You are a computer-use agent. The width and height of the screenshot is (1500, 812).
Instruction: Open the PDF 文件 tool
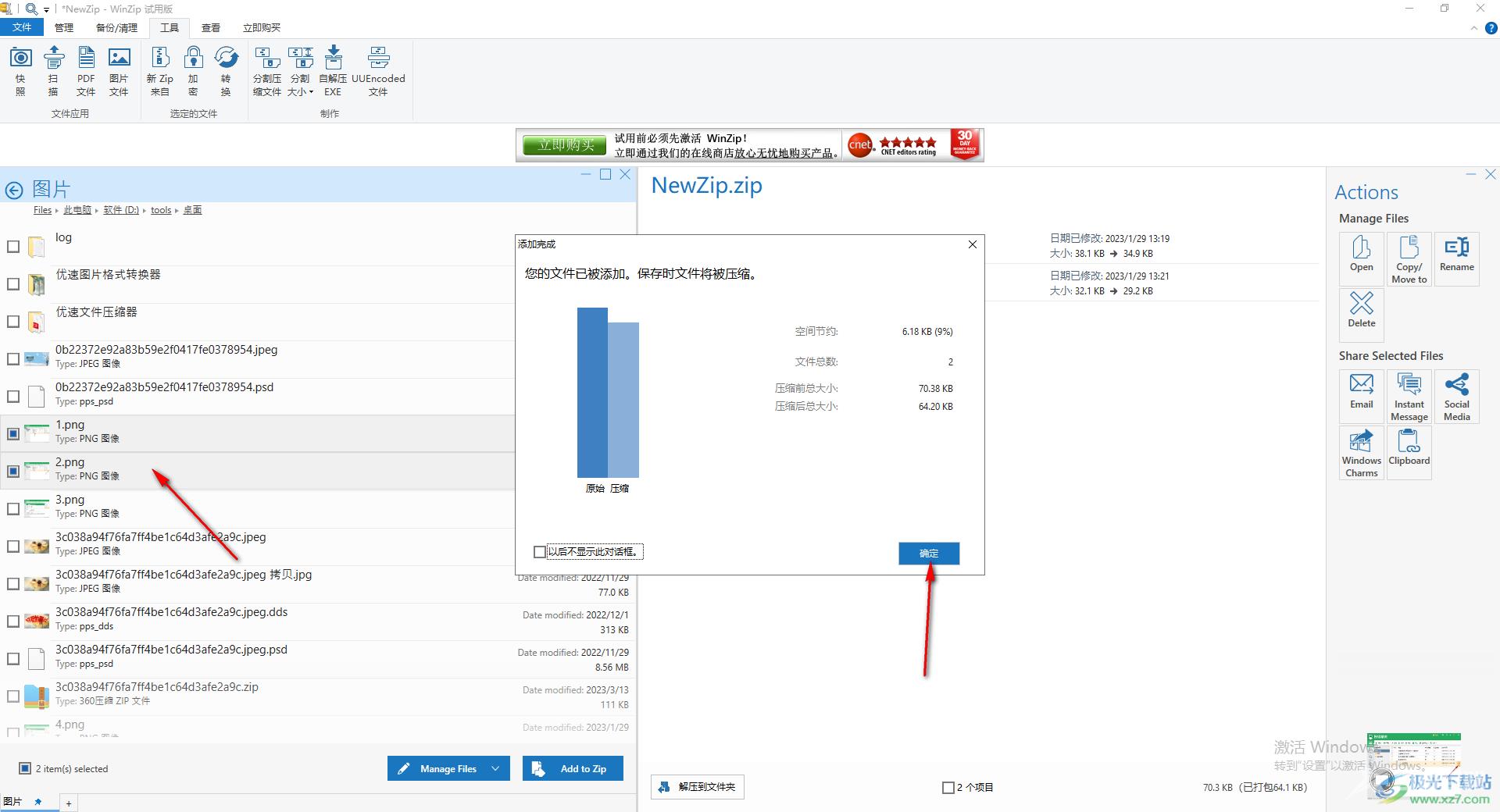pos(86,70)
